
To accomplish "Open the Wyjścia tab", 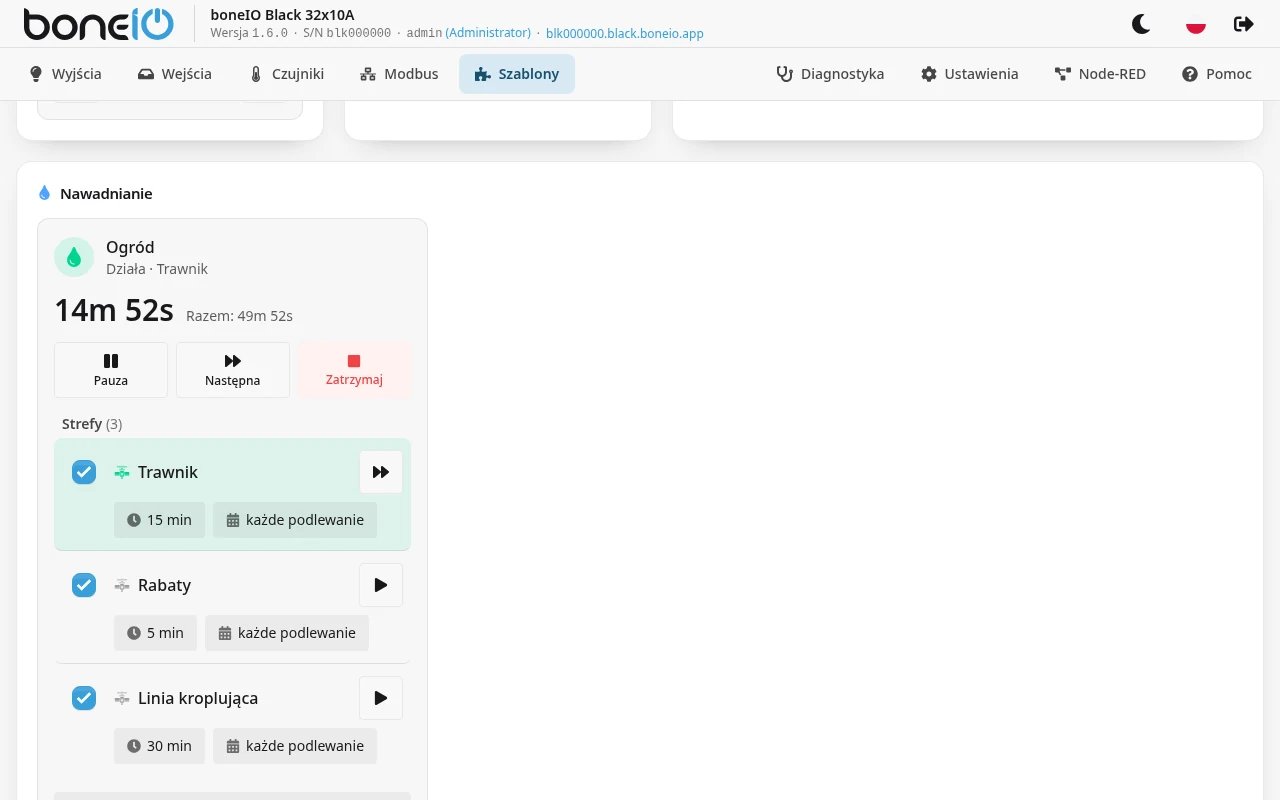I will [65, 74].
